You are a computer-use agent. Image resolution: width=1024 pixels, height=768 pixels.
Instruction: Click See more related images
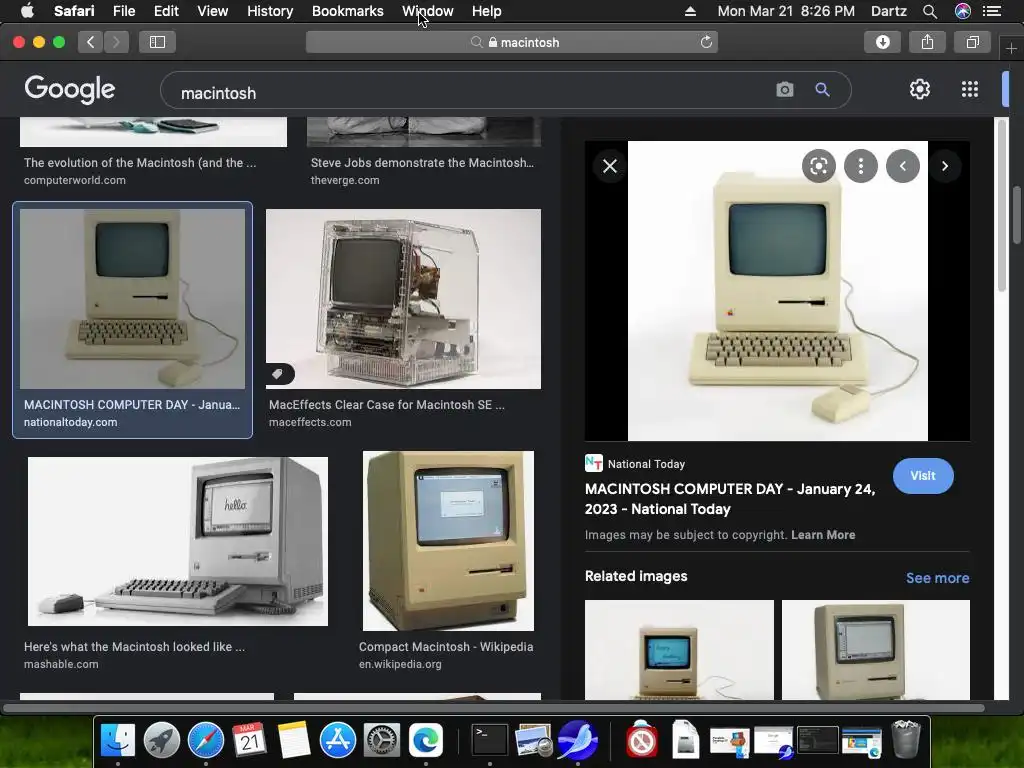point(937,578)
